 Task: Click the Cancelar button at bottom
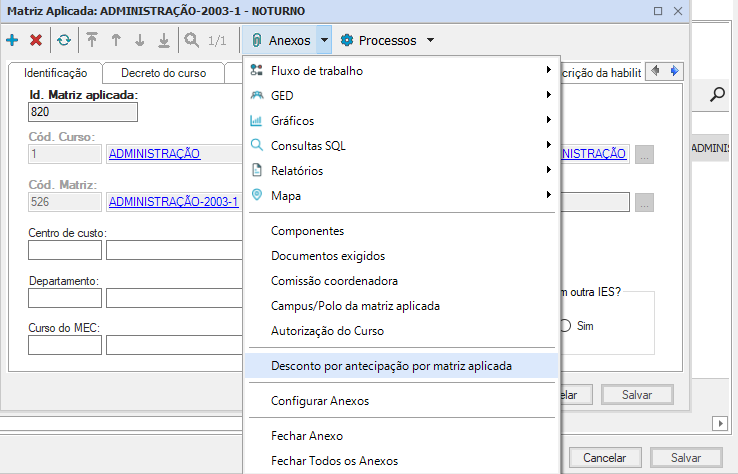click(604, 457)
